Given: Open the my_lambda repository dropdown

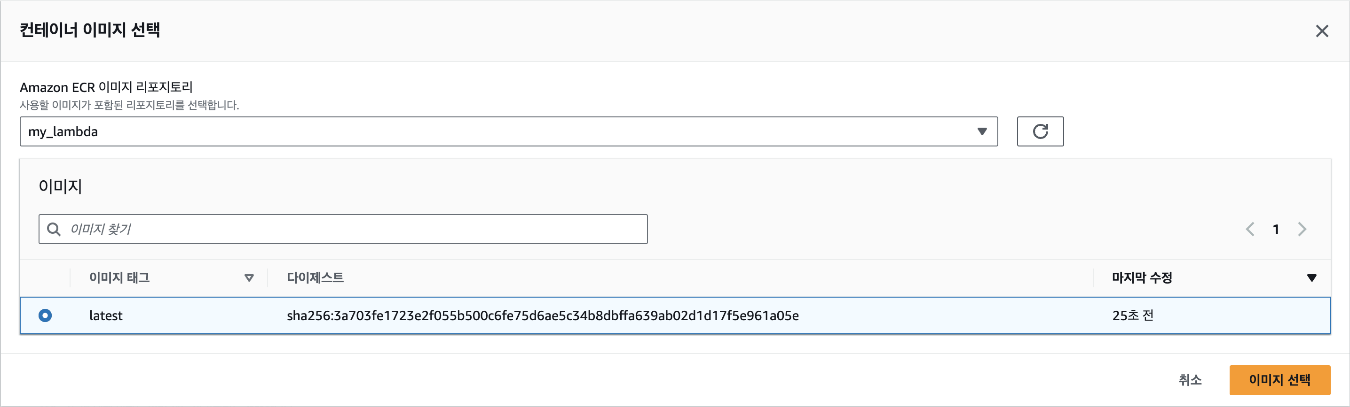Looking at the screenshot, I should (x=509, y=131).
